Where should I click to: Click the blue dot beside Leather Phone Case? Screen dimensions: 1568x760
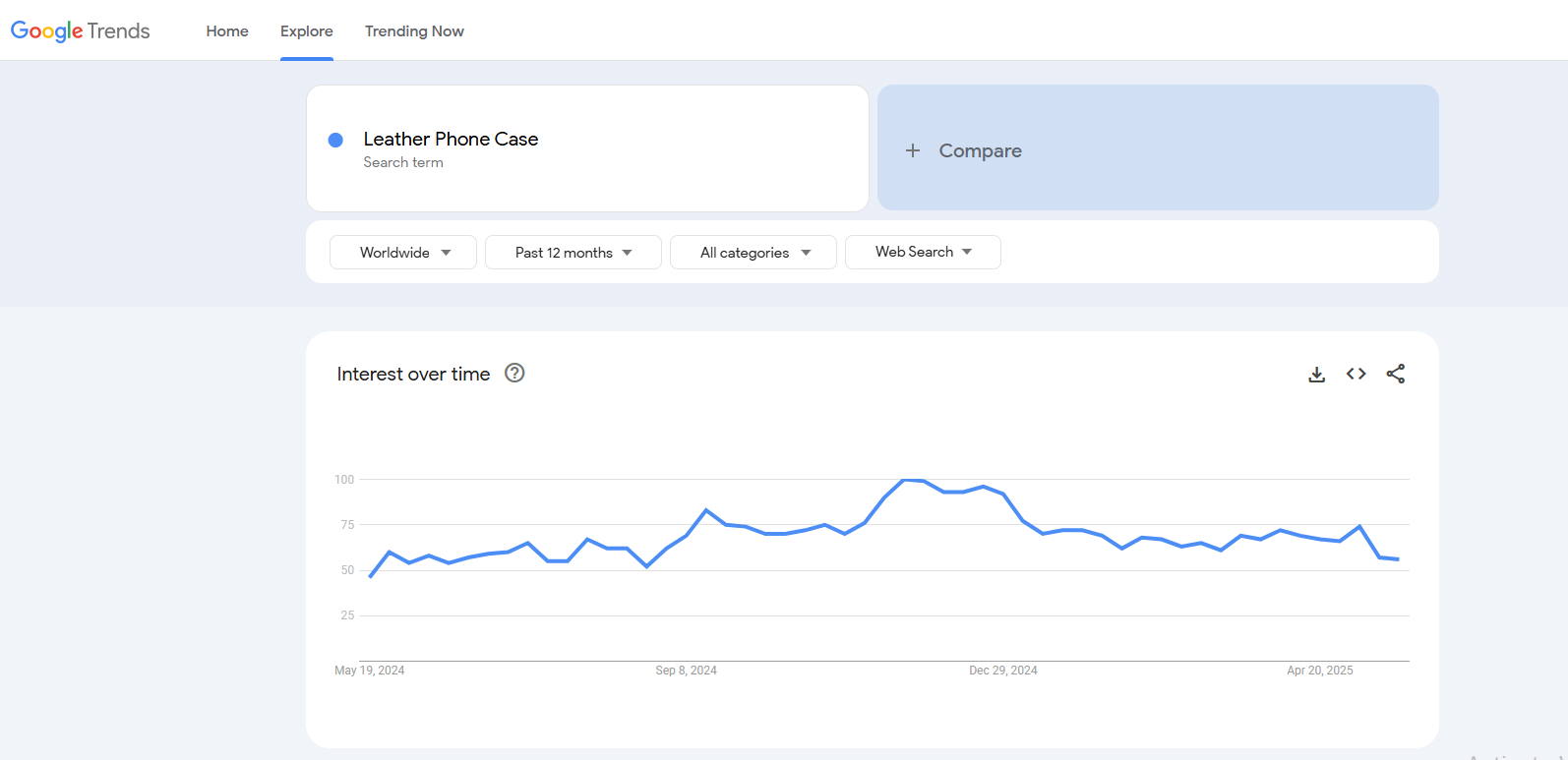pyautogui.click(x=335, y=140)
